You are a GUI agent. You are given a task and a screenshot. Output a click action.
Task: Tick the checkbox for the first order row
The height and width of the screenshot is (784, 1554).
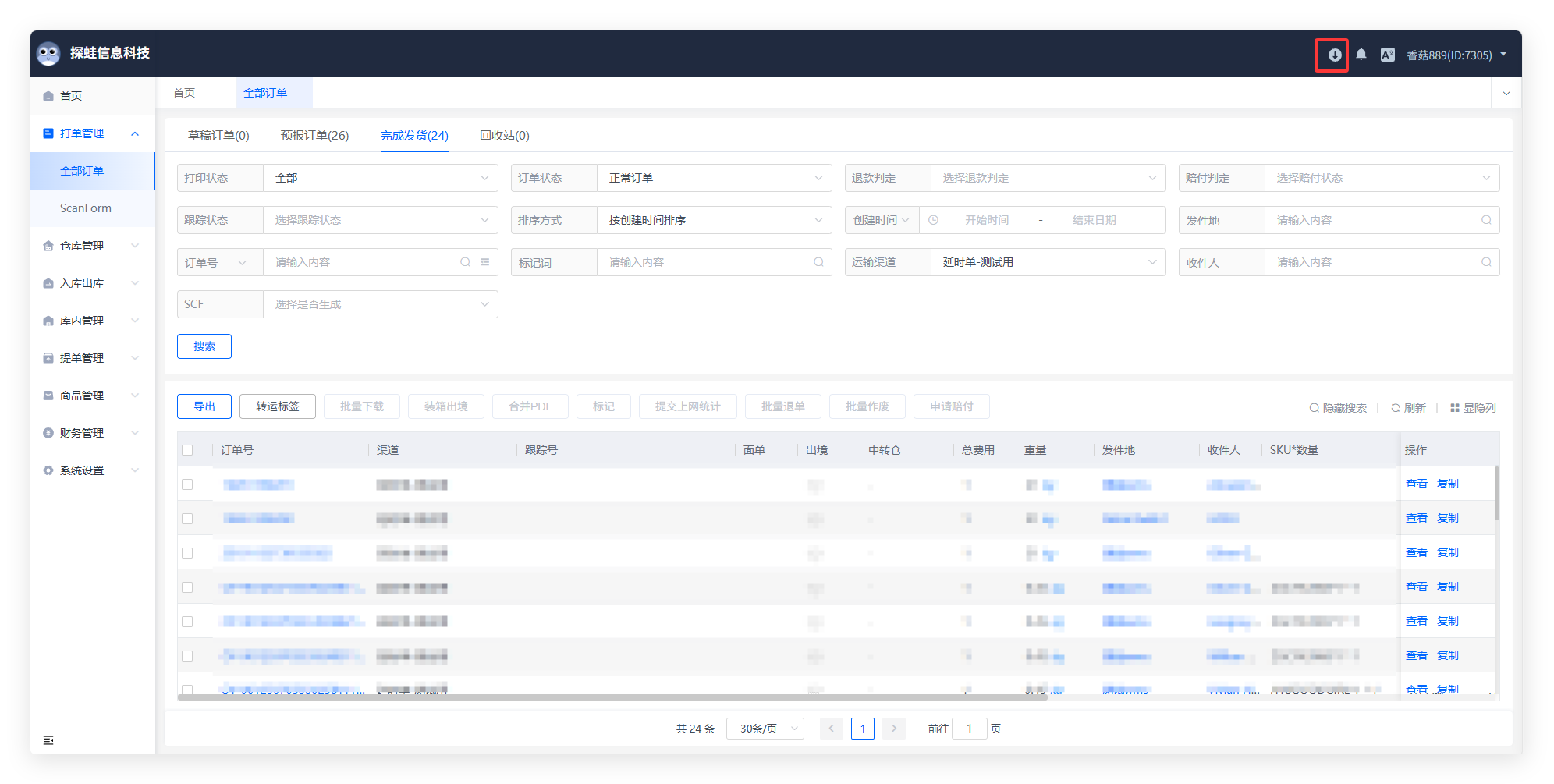point(187,484)
